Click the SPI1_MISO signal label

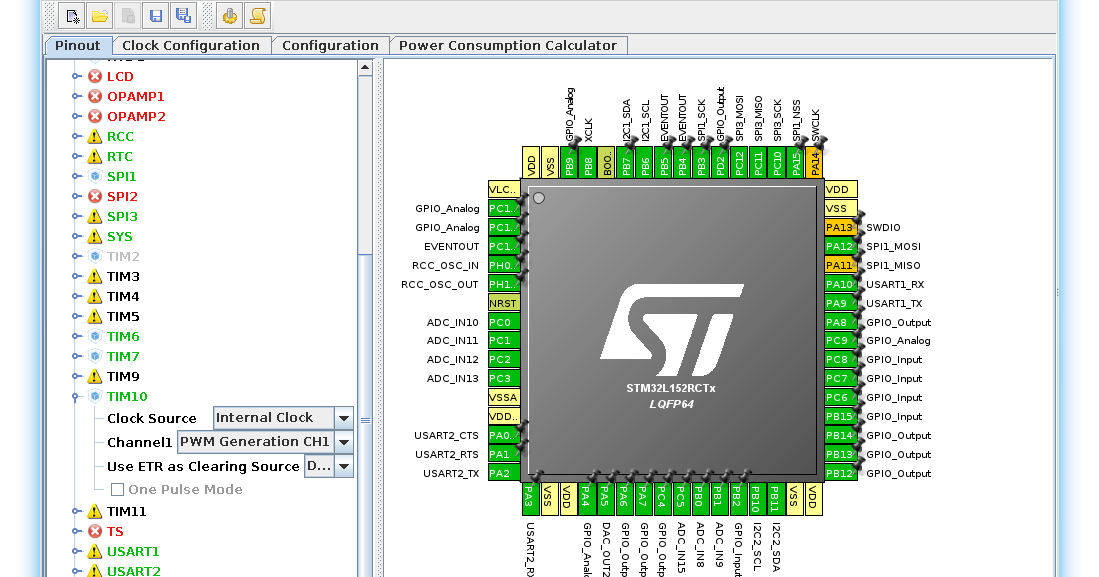tap(893, 265)
